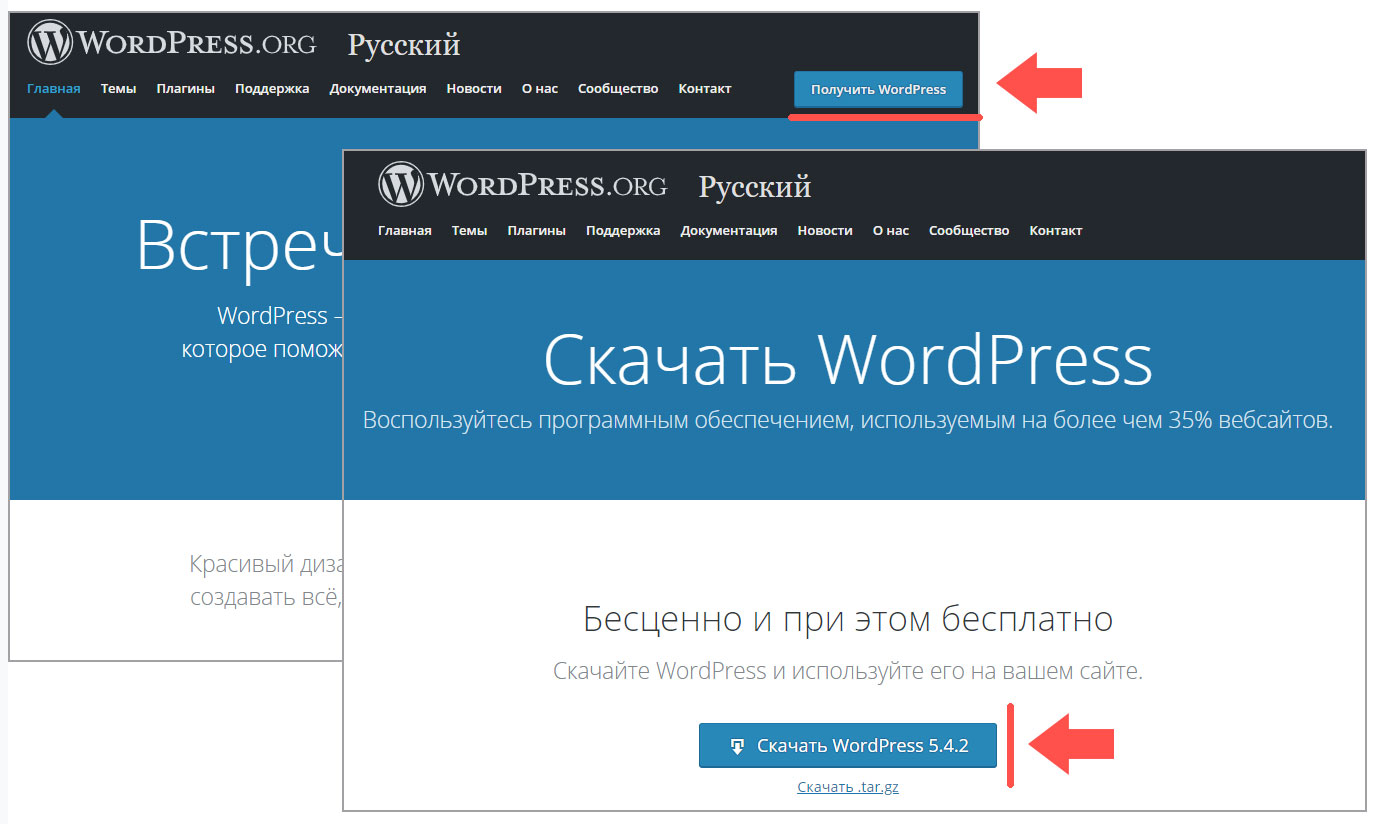1378x824 pixels.
Task: Select «Новости» in front window menu
Action: (825, 230)
